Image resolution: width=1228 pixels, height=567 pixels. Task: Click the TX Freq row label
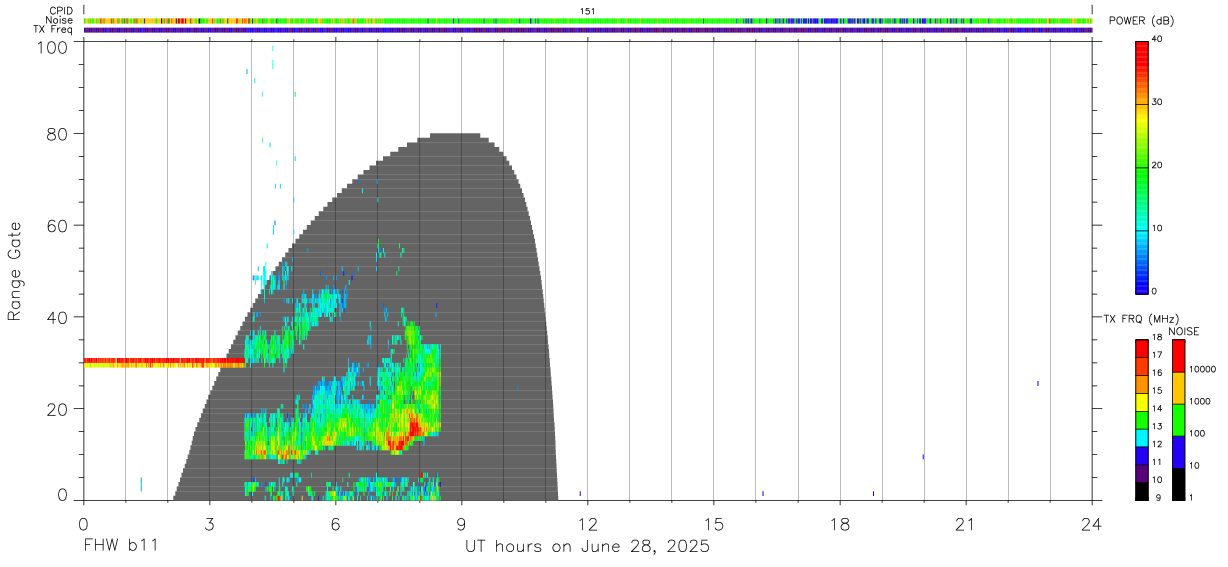click(x=53, y=30)
